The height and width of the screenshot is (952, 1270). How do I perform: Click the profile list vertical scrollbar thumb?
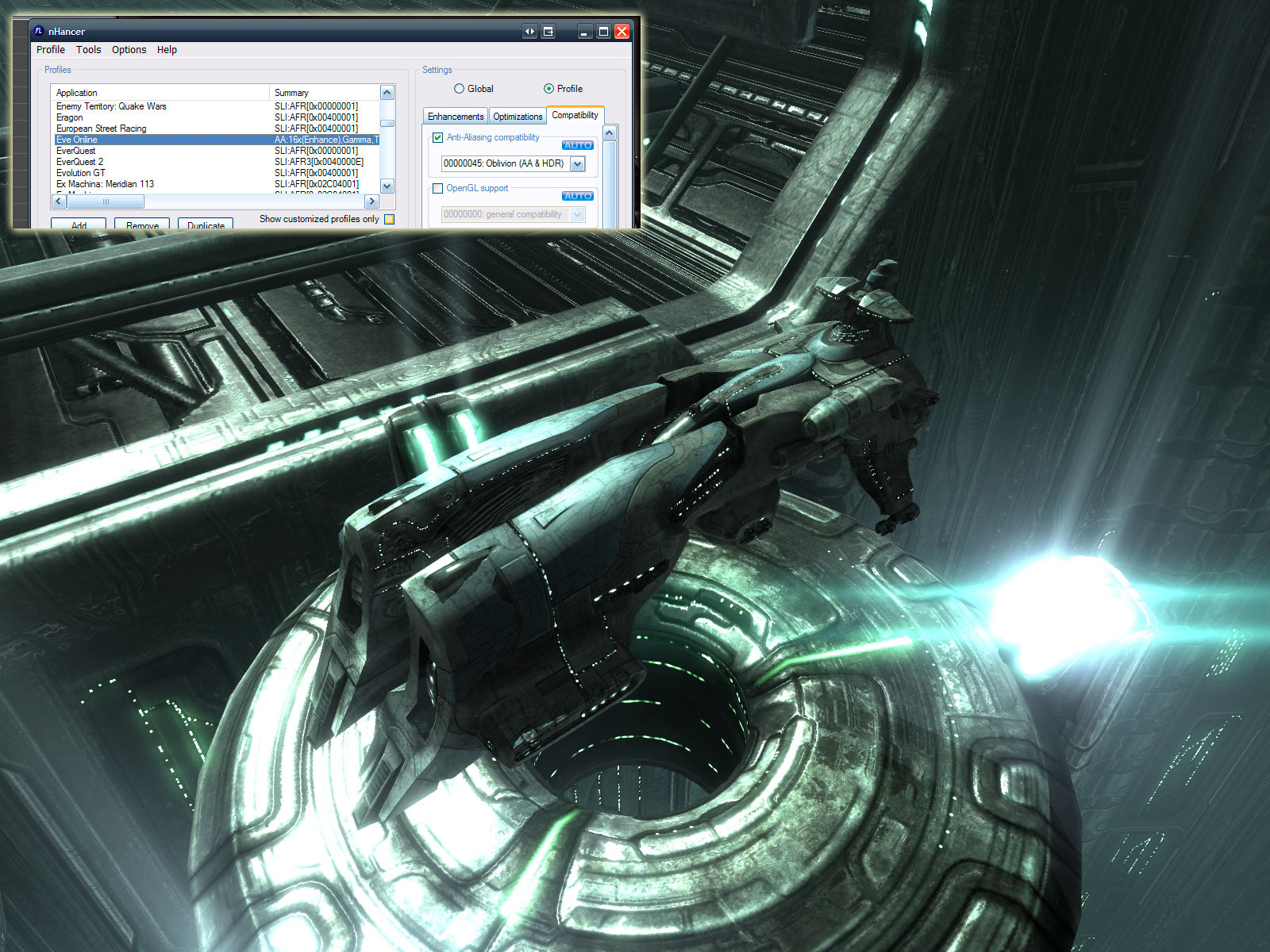tap(387, 123)
